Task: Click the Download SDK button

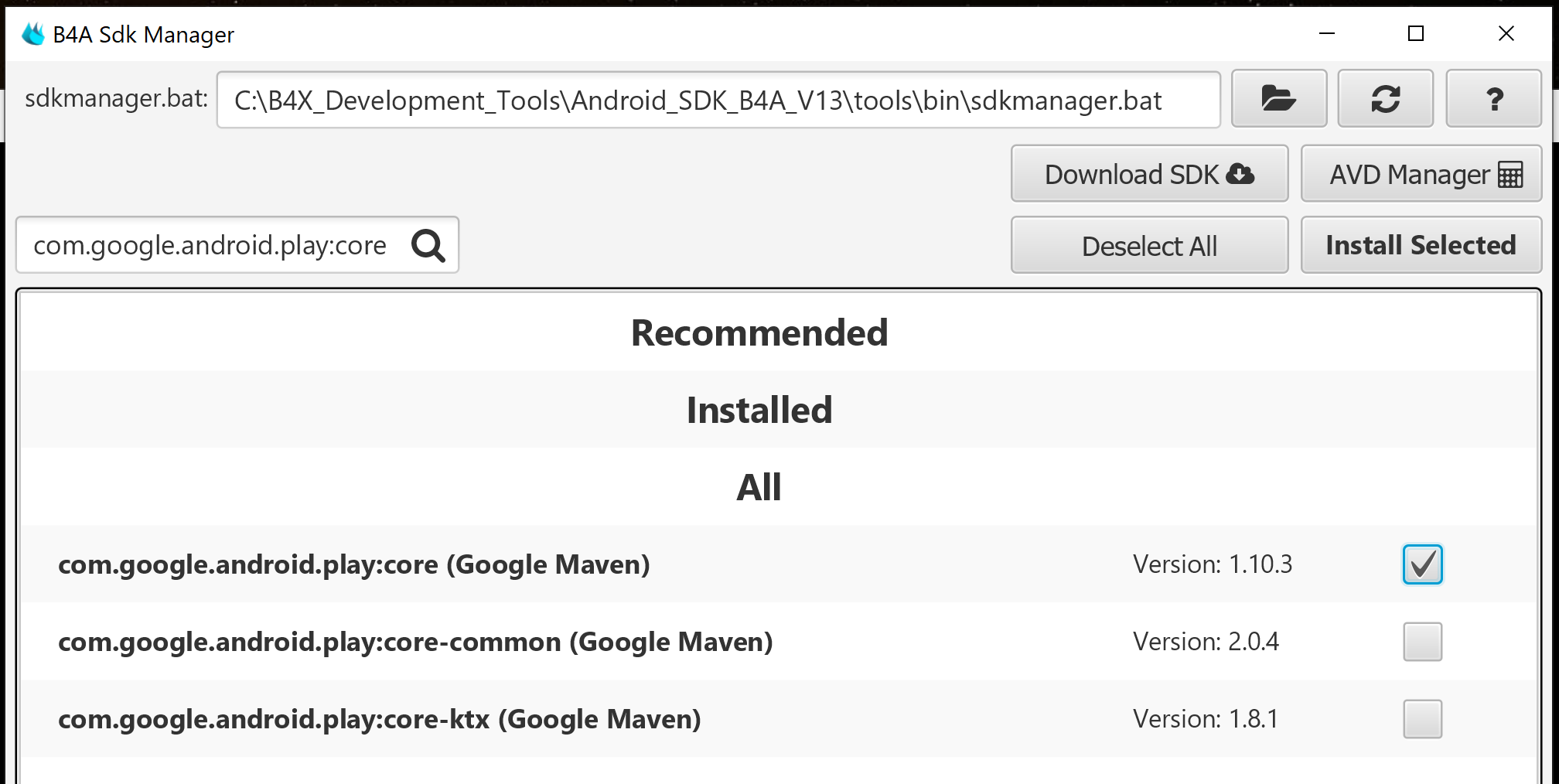Action: pos(1149,174)
